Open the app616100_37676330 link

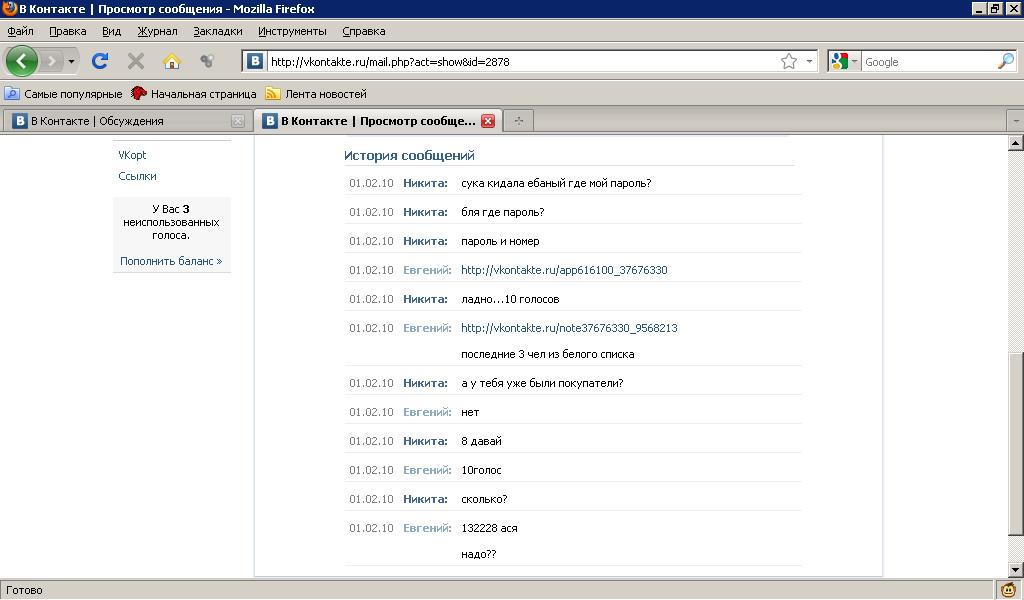pos(564,270)
